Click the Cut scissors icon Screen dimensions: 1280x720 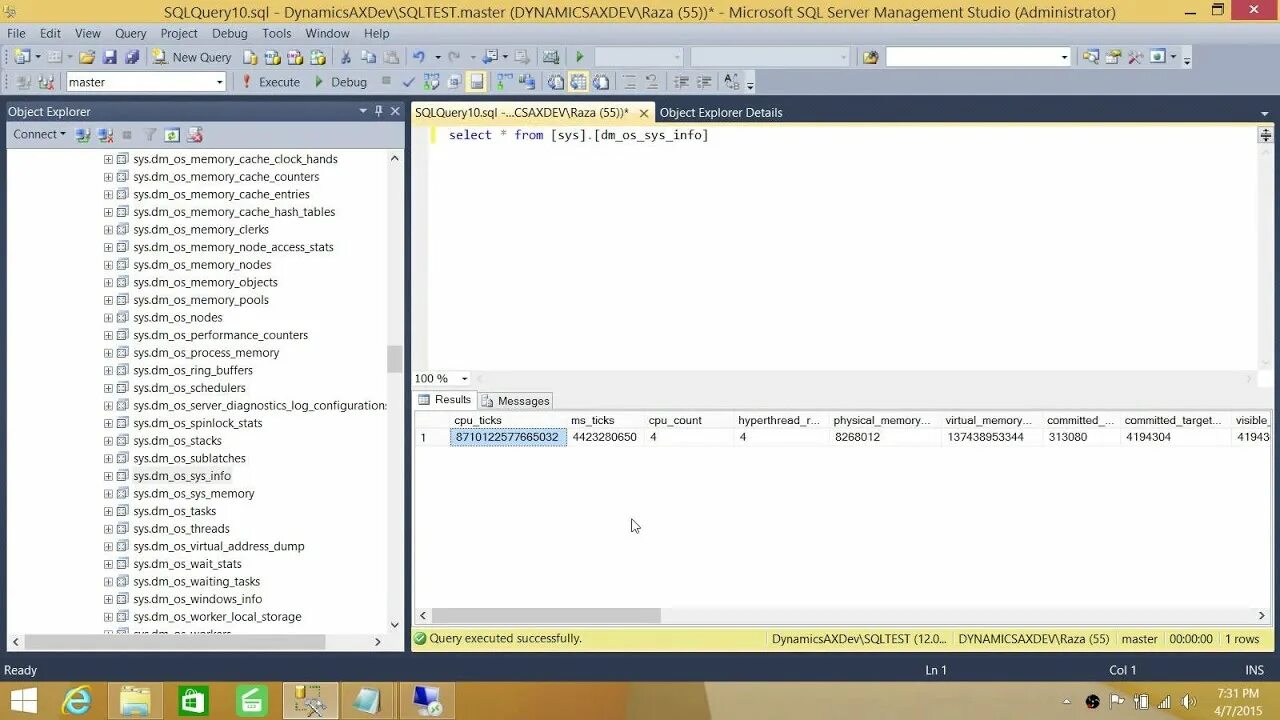pos(345,57)
